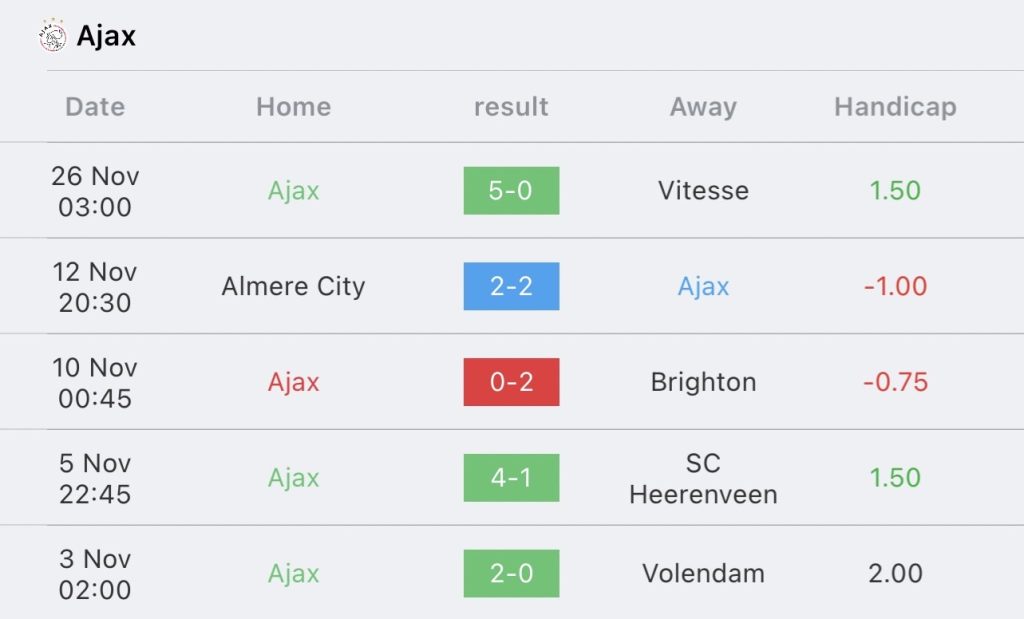Open the Ajax team title

(x=106, y=36)
